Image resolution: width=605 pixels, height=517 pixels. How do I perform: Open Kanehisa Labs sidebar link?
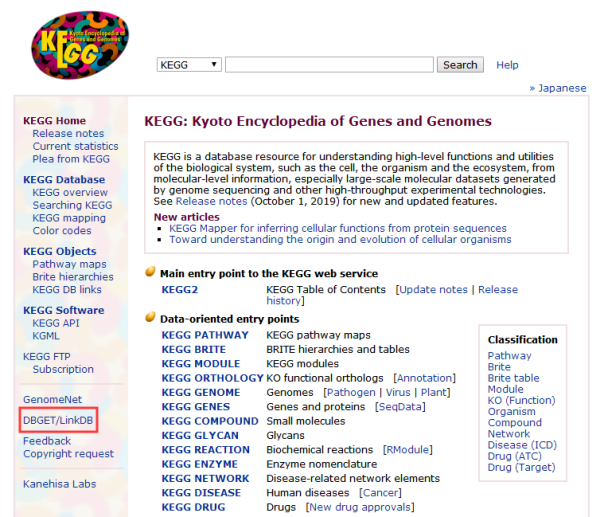point(59,484)
